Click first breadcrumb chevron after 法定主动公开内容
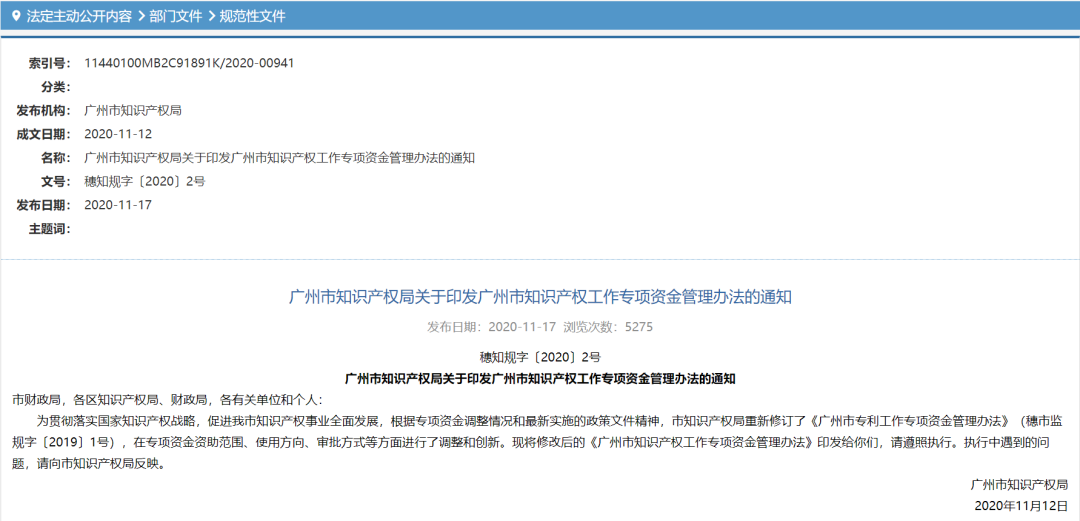Image resolution: width=1080 pixels, height=521 pixels. tap(141, 17)
